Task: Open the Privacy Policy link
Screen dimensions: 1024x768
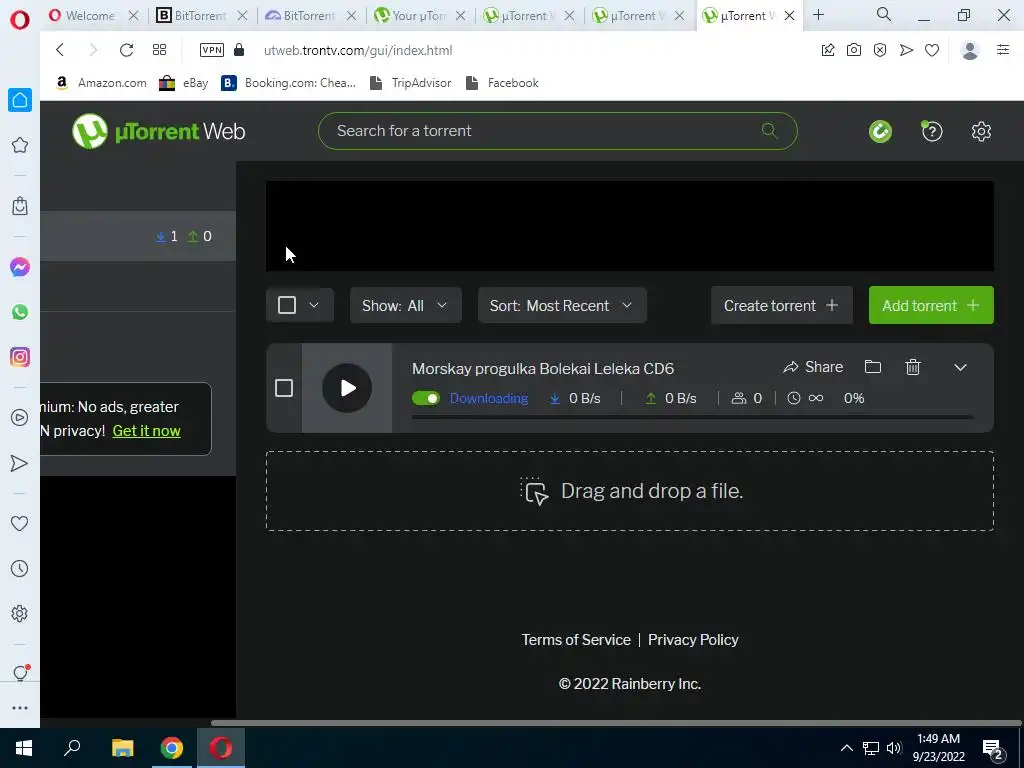Action: click(x=693, y=640)
